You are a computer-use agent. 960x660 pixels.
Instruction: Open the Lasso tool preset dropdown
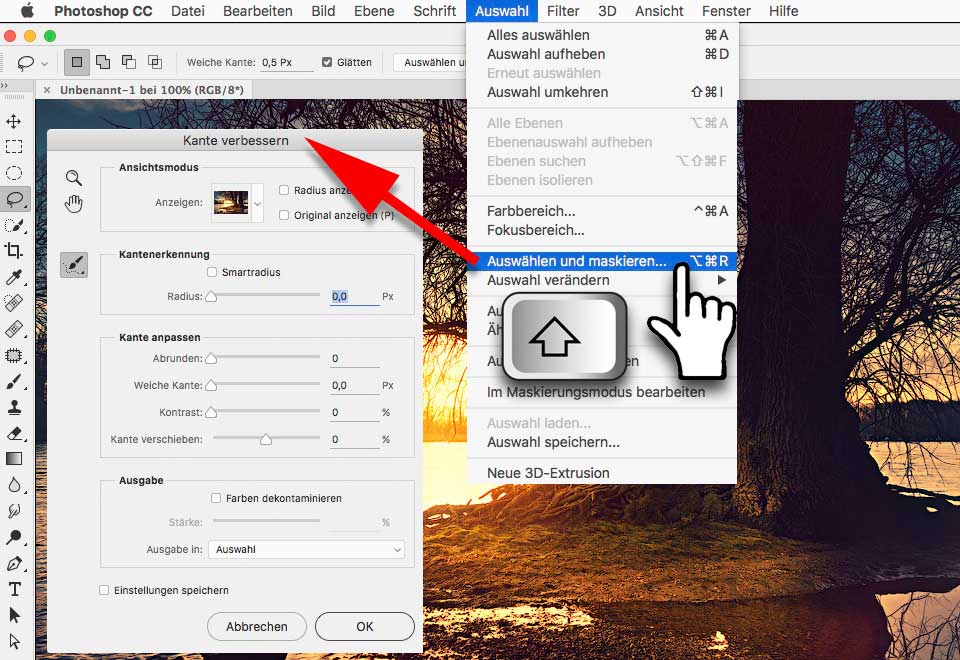[x=44, y=63]
